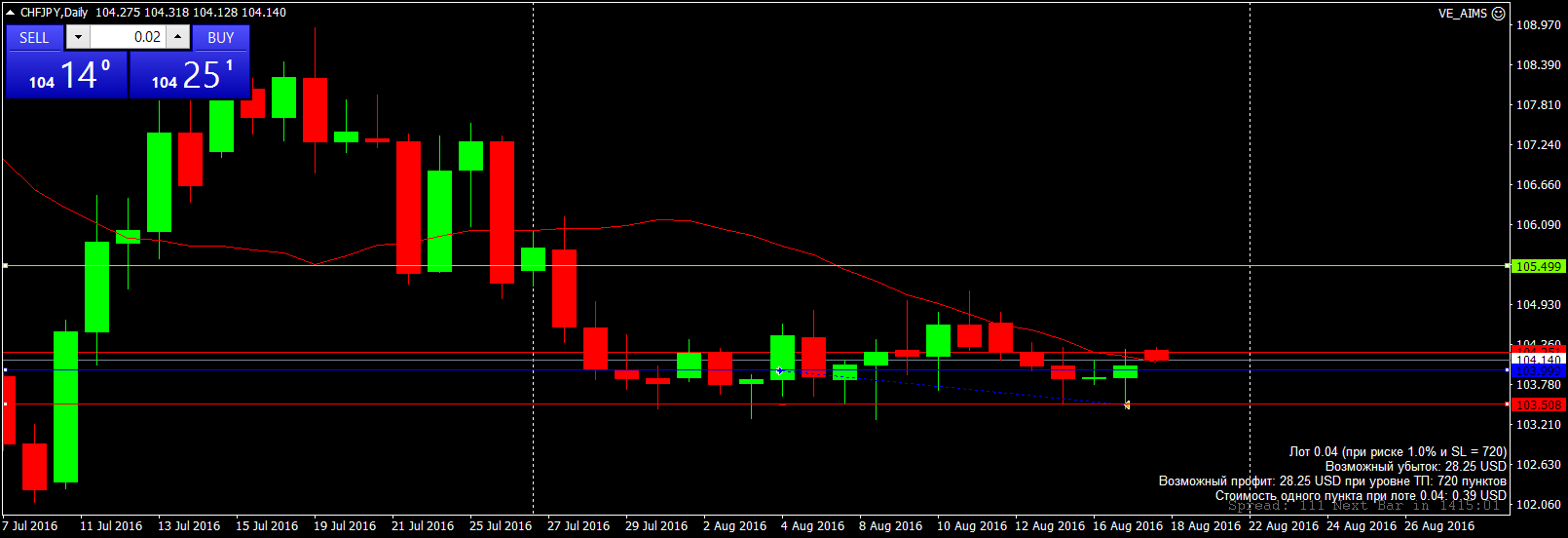Select the dotted blue trade connection line

[x=952, y=388]
